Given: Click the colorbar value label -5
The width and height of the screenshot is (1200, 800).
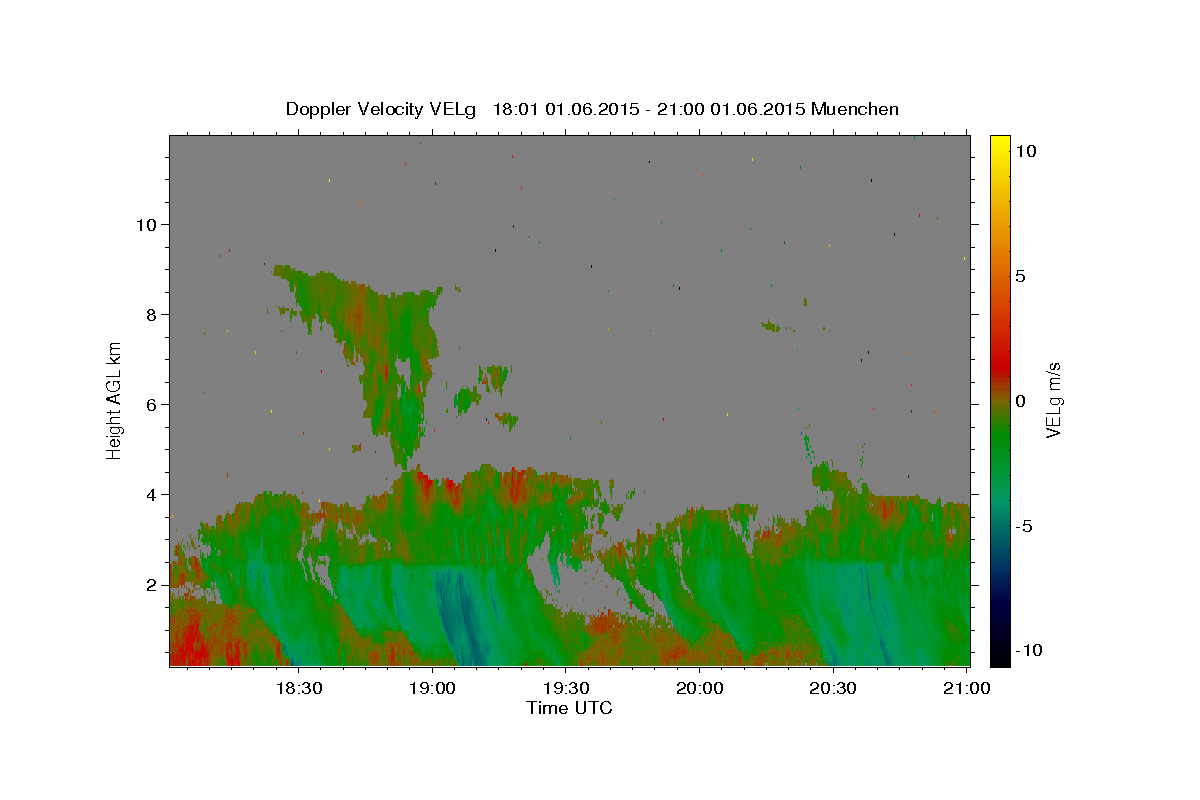Looking at the screenshot, I should [x=1025, y=526].
